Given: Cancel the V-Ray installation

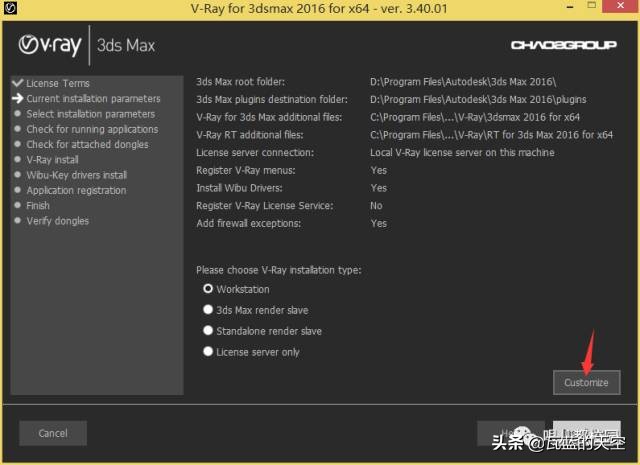Looking at the screenshot, I should coord(53,433).
